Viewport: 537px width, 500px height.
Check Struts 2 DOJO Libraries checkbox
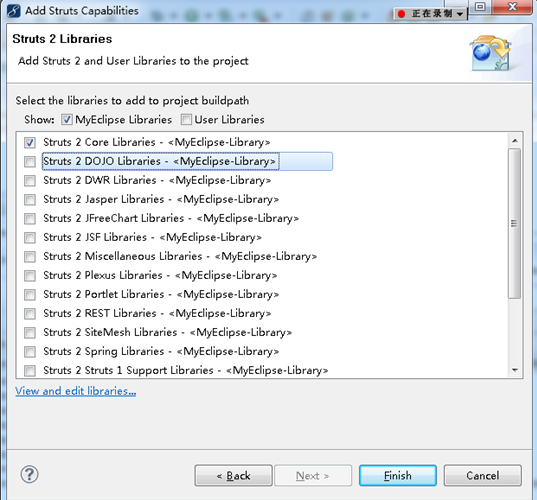(30, 161)
